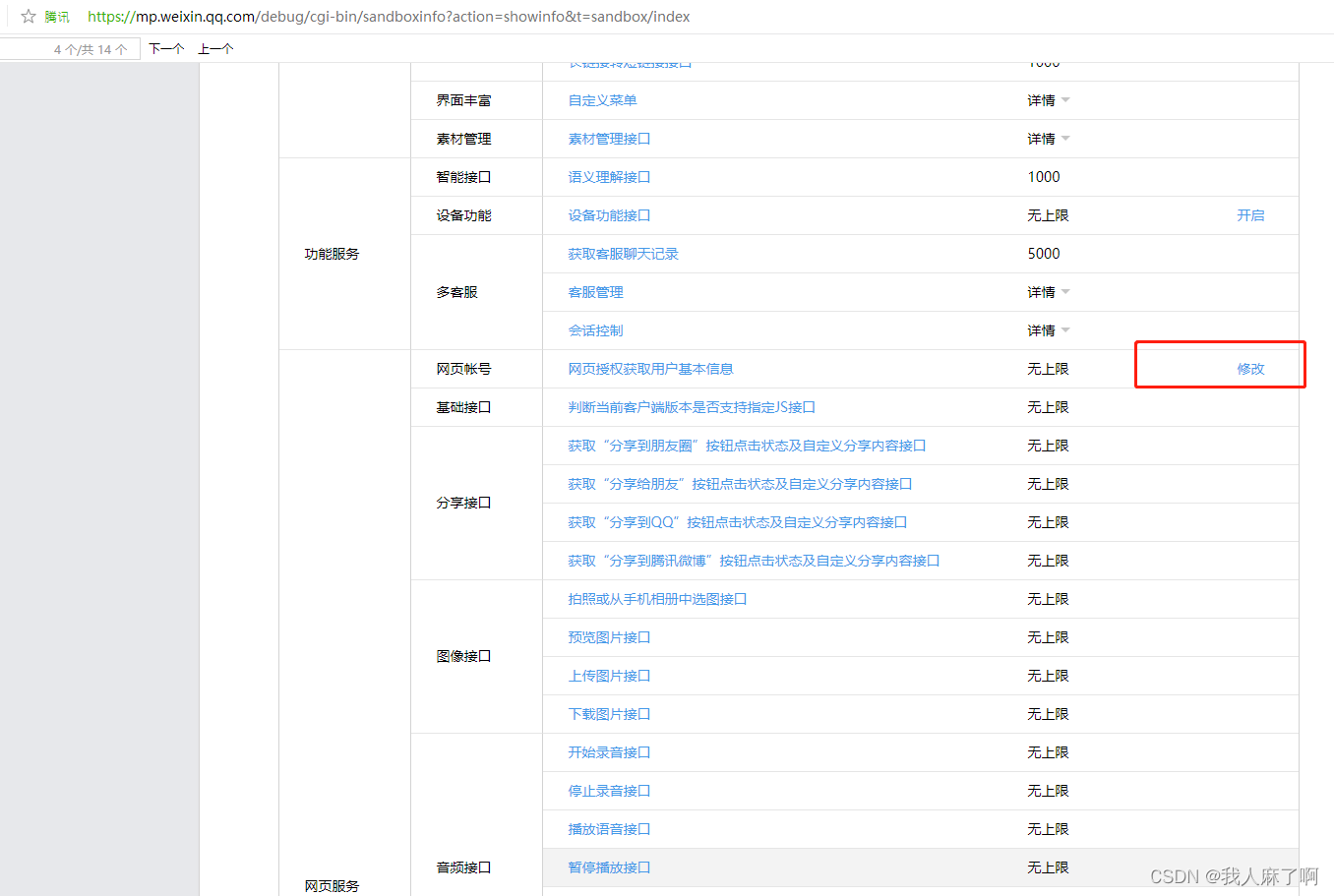Open the 上传图片接口 link
The height and width of the screenshot is (896, 1334).
(x=609, y=676)
